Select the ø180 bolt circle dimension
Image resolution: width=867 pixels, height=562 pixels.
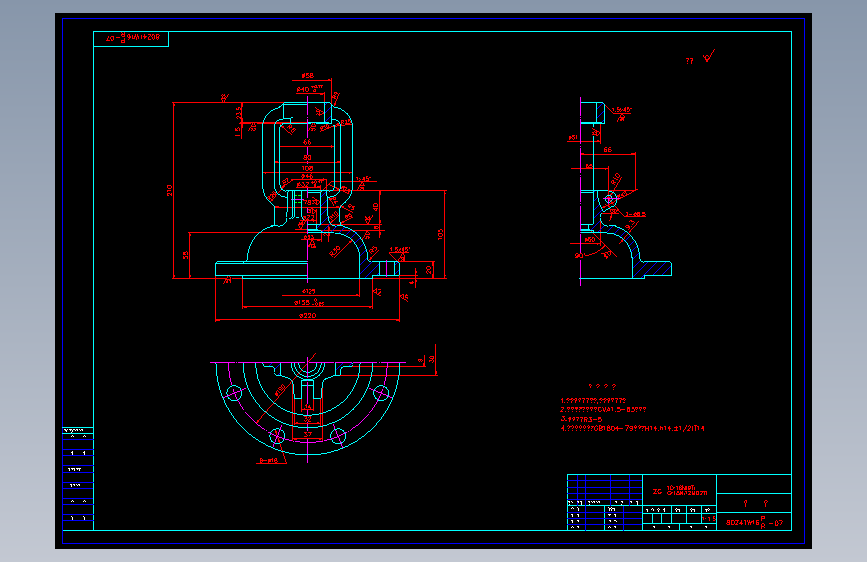pyautogui.click(x=280, y=390)
